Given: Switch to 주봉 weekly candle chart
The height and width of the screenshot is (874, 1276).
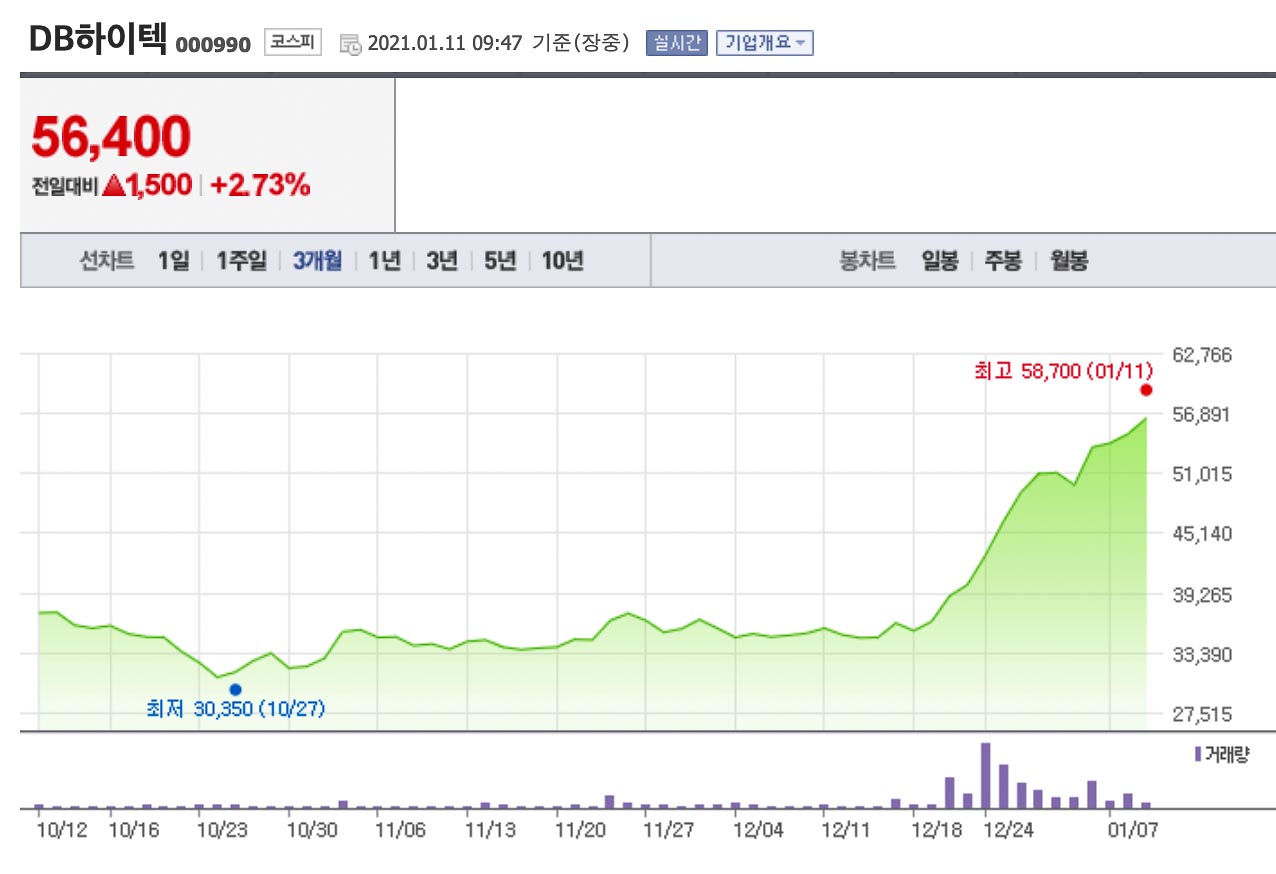Looking at the screenshot, I should click(1003, 261).
